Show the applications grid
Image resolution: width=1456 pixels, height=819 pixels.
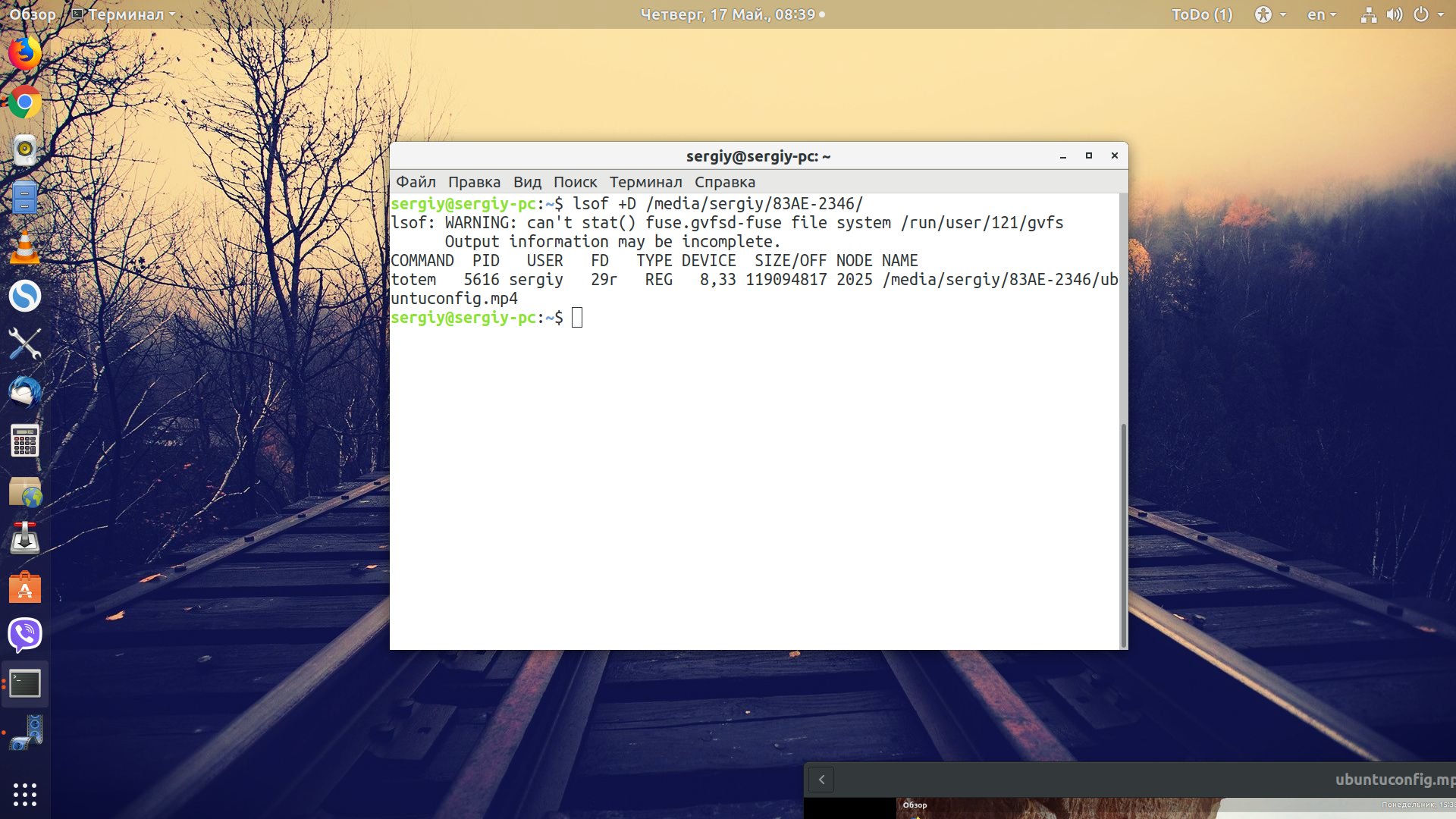(x=25, y=794)
